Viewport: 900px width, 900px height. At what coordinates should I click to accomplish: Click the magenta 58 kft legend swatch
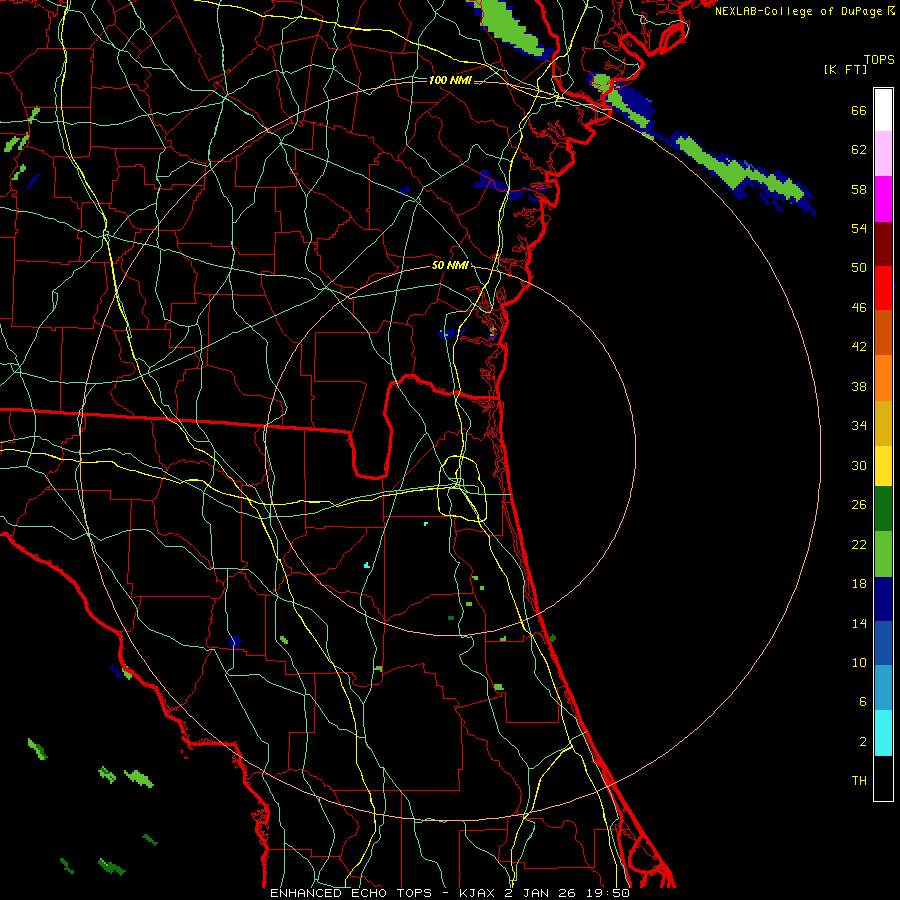[883, 199]
